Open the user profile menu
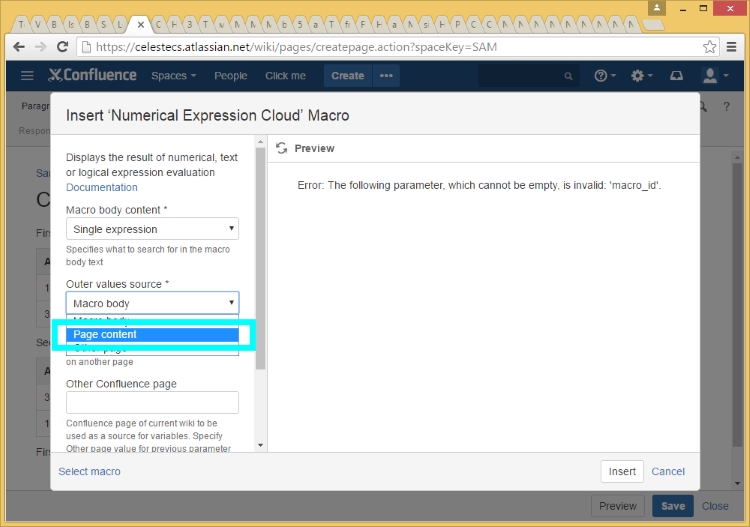Viewport: 750px width, 527px height. (715, 76)
